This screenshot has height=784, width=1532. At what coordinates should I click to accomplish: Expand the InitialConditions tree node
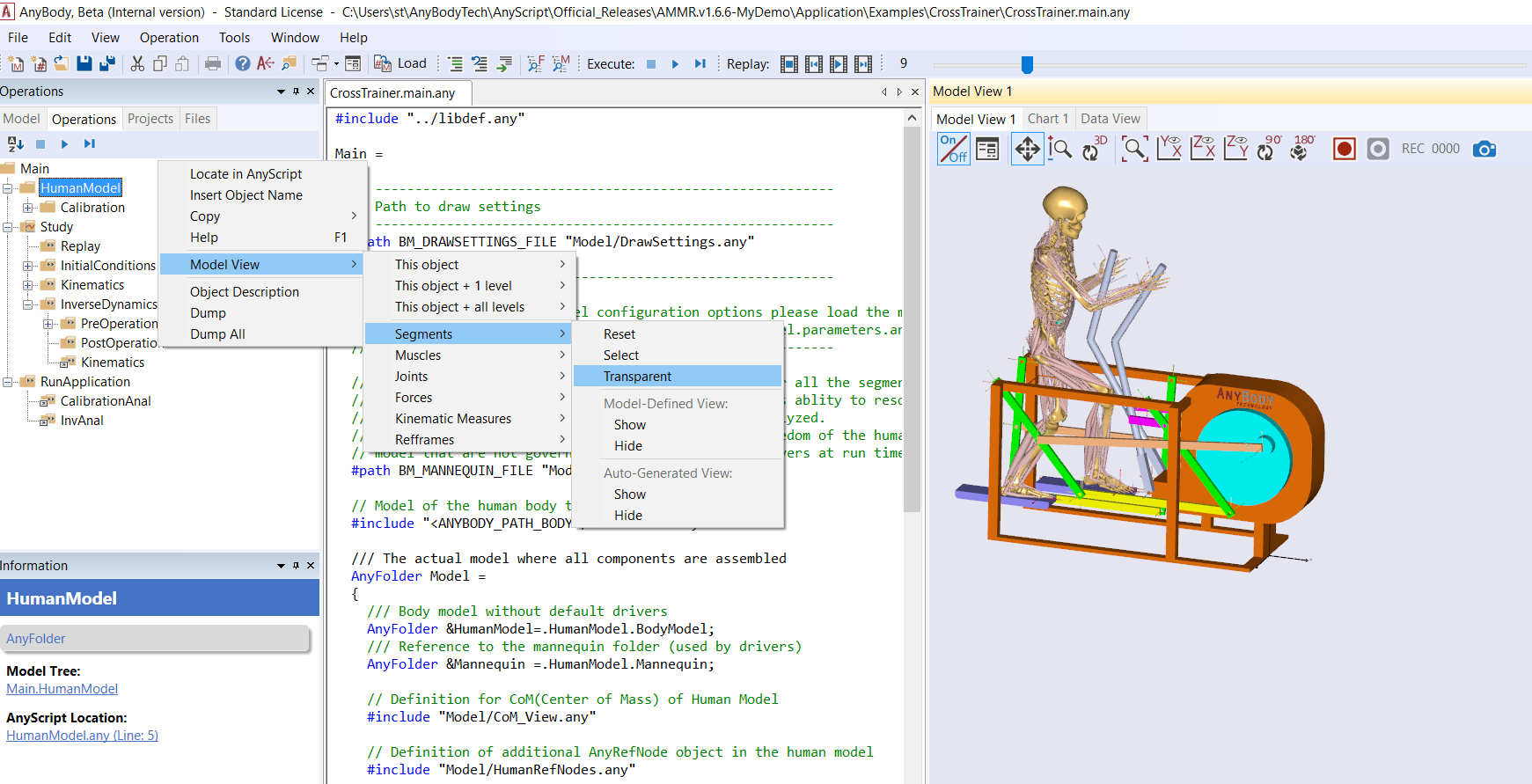pos(28,266)
